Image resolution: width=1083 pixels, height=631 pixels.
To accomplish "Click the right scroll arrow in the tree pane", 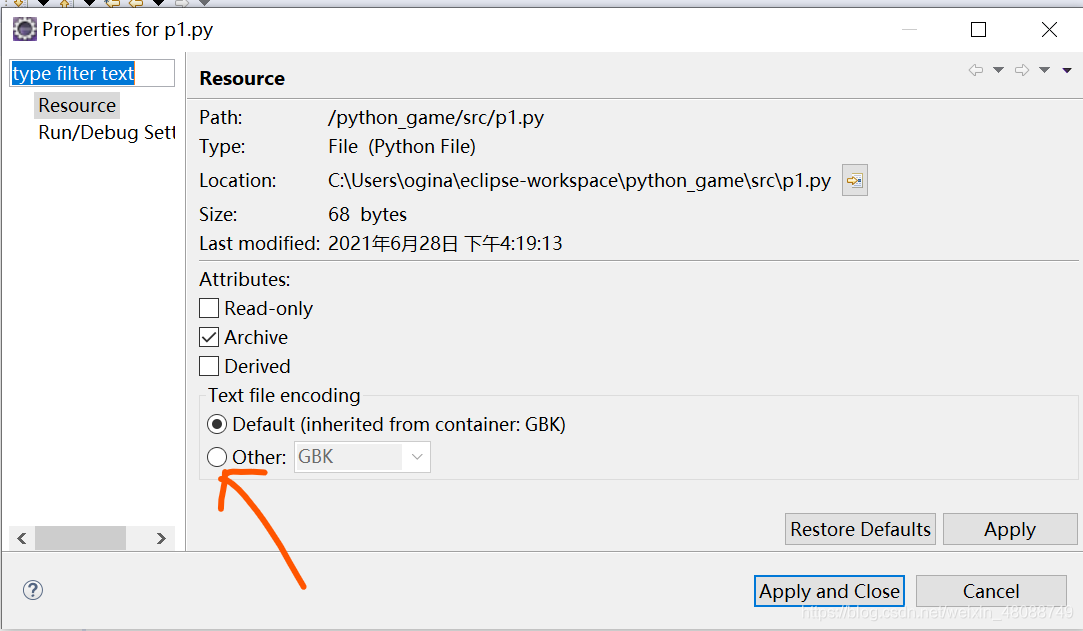I will coord(161,539).
